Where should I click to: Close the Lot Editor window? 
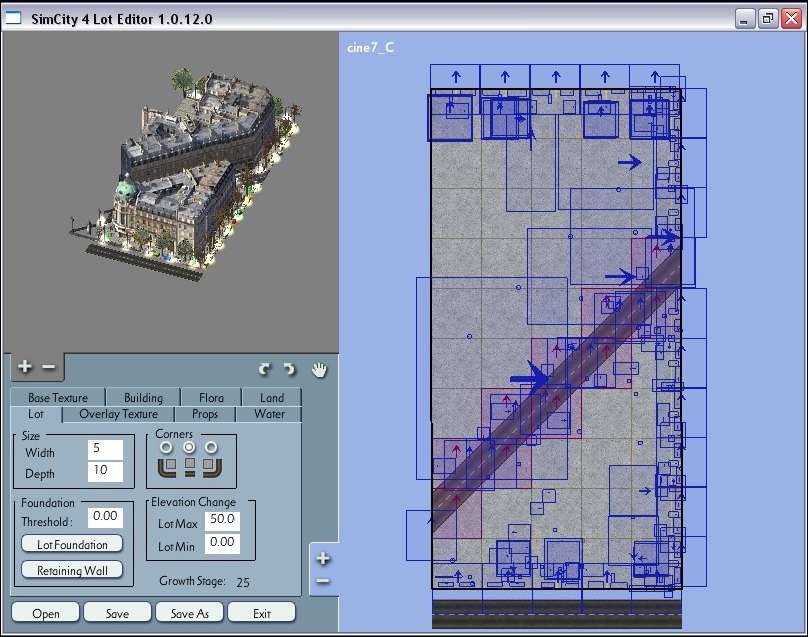792,19
